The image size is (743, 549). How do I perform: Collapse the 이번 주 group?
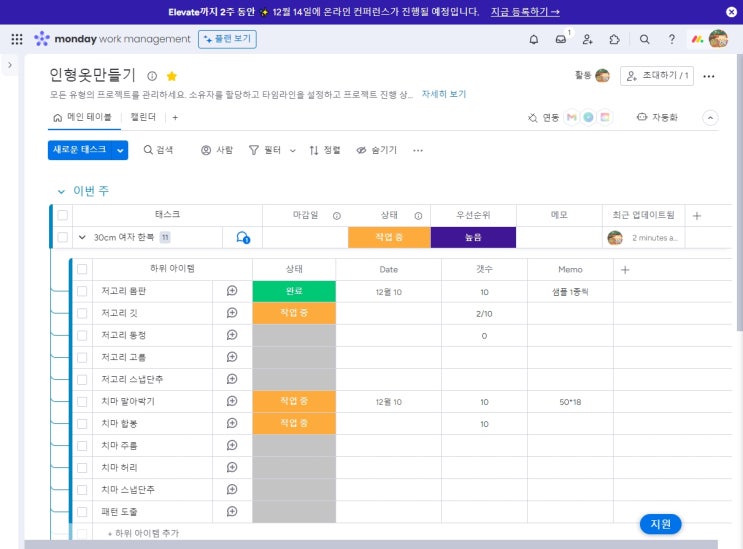pyautogui.click(x=60, y=190)
